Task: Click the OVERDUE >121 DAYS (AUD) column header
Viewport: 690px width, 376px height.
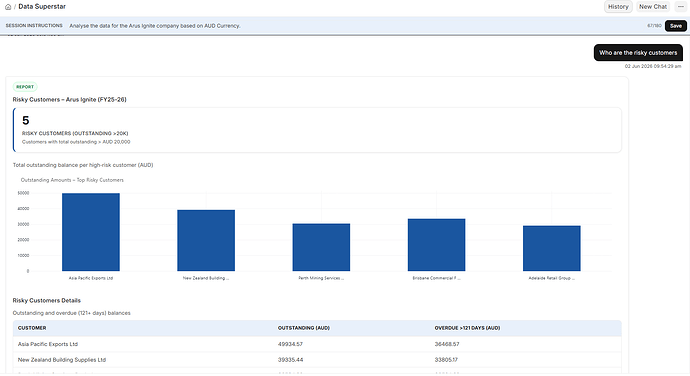Action: coord(467,328)
